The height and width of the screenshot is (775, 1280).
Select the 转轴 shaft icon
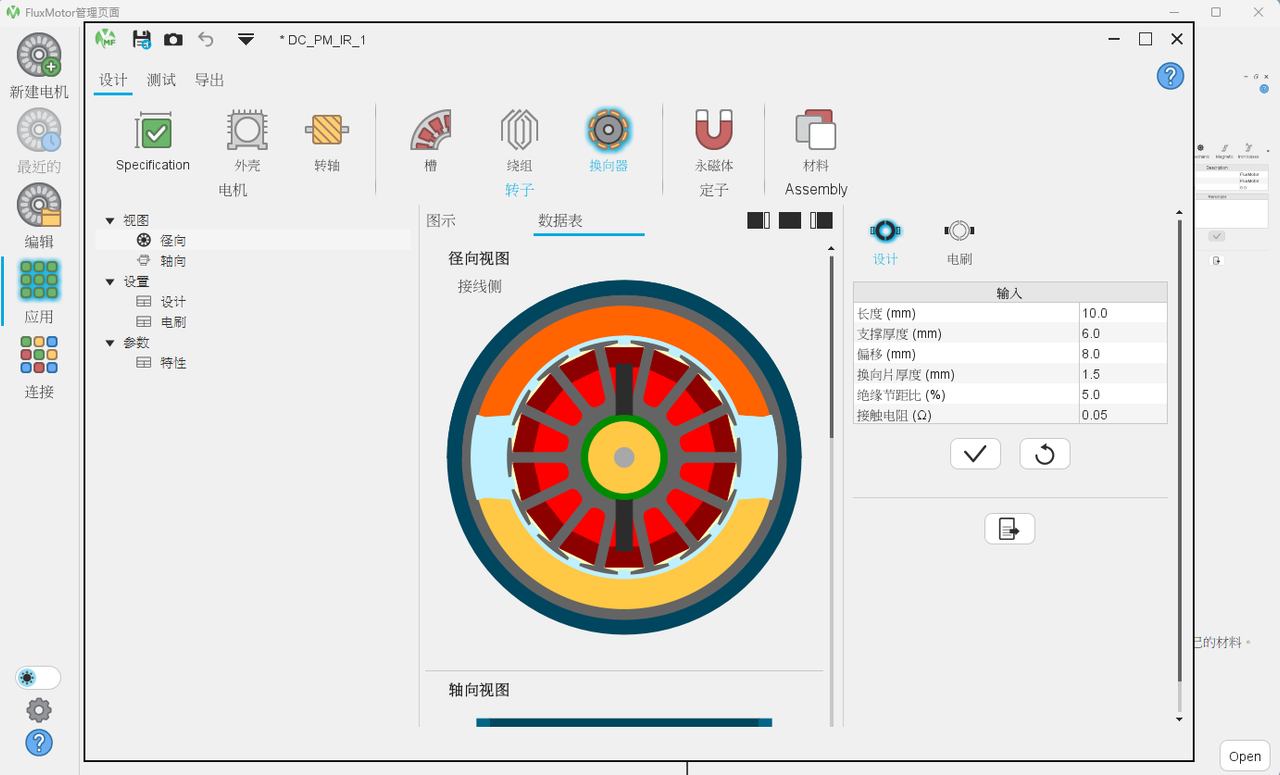pos(327,130)
